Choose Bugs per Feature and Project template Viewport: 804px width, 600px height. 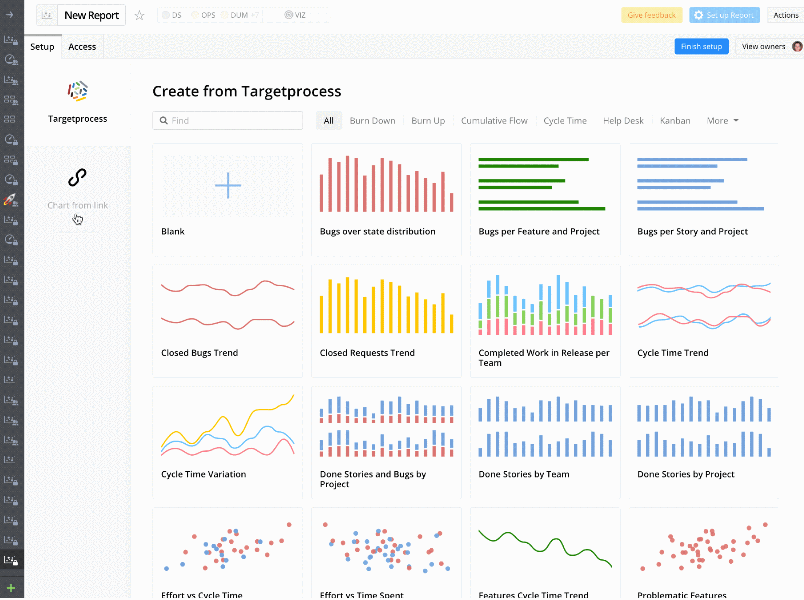(545, 199)
